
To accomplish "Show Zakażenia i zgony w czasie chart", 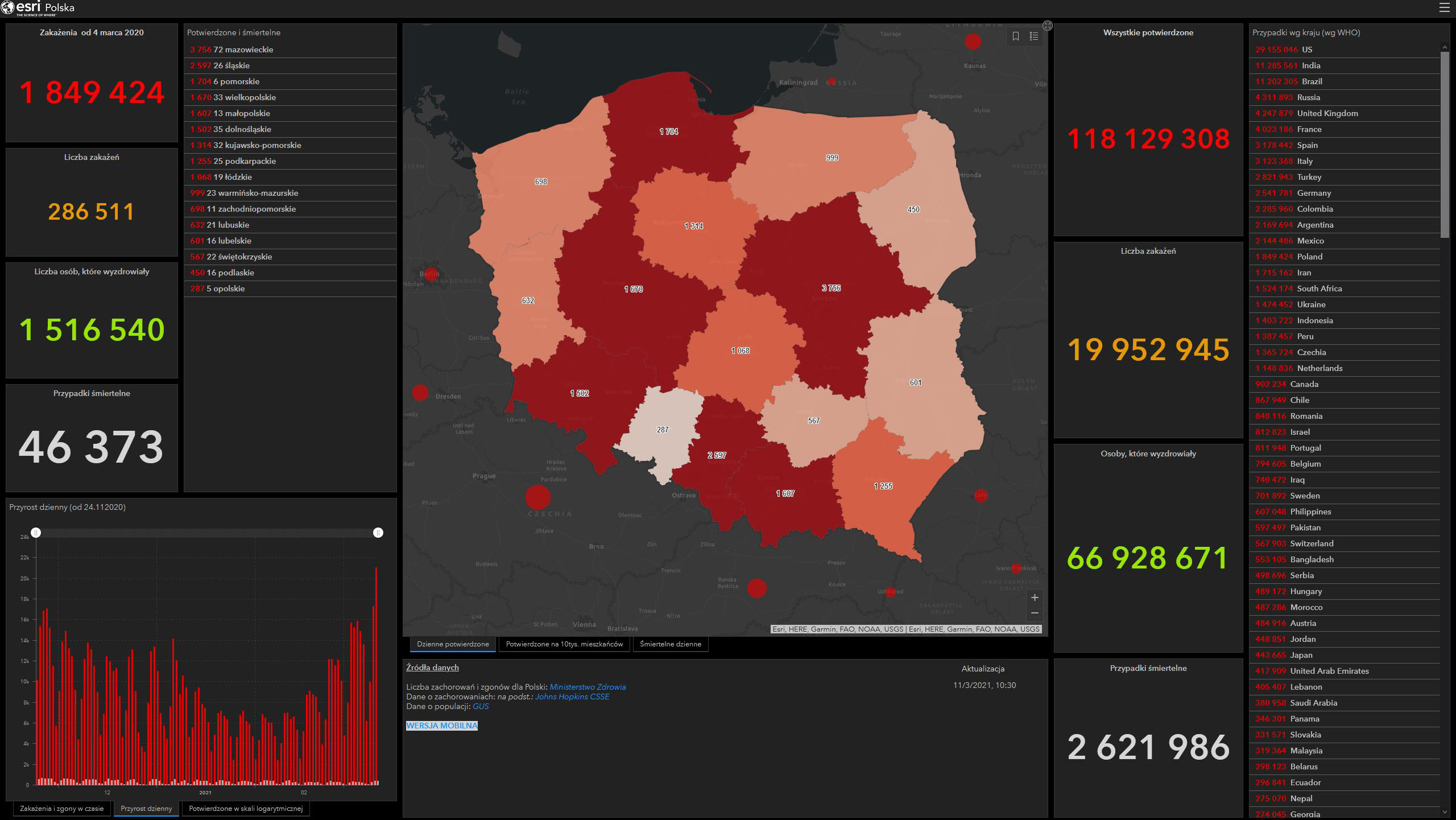I will [61, 809].
